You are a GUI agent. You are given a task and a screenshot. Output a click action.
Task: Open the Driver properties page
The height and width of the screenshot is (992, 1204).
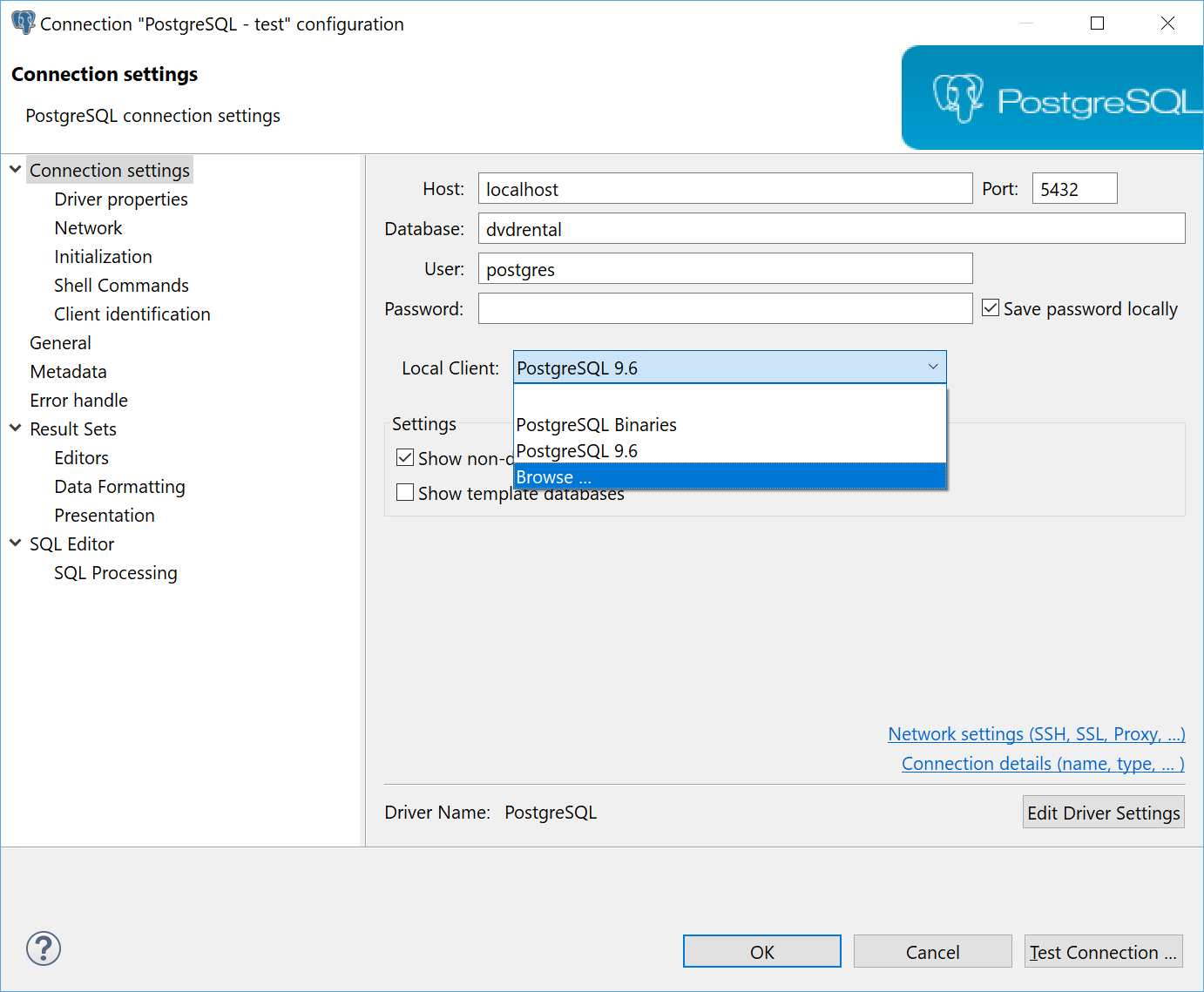pos(121,199)
